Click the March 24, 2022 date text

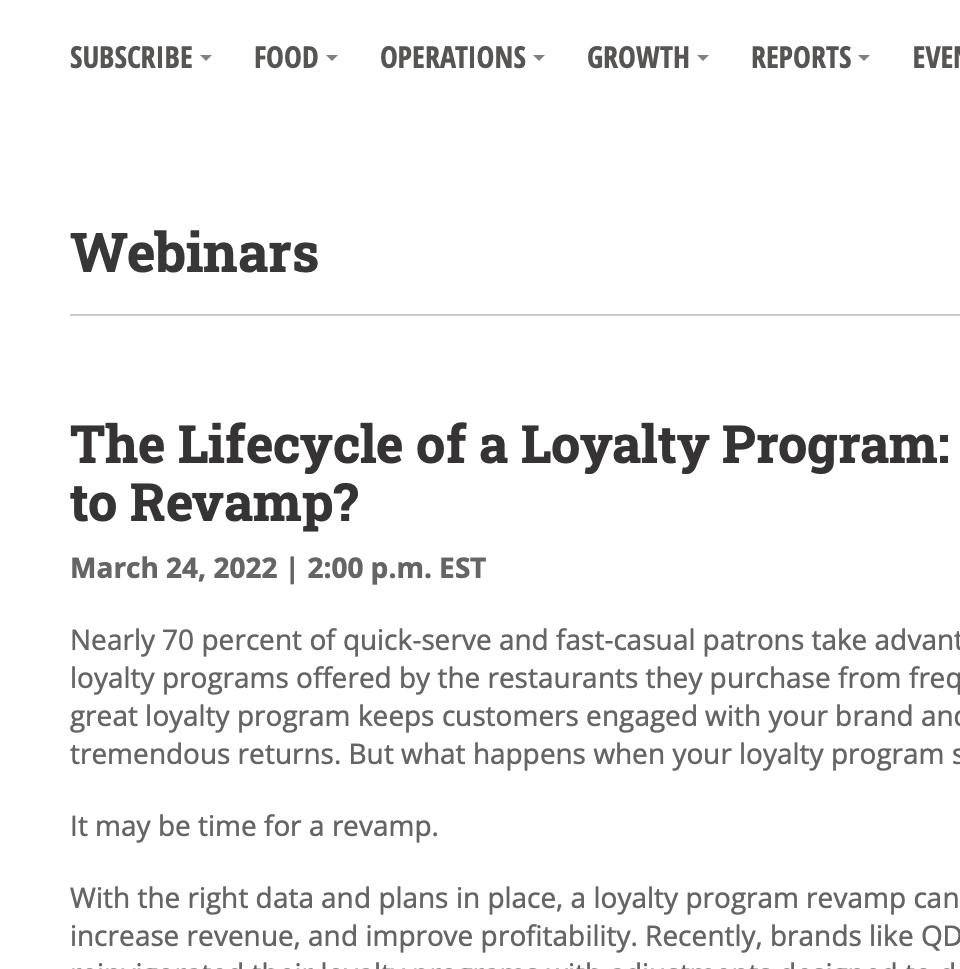(174, 568)
